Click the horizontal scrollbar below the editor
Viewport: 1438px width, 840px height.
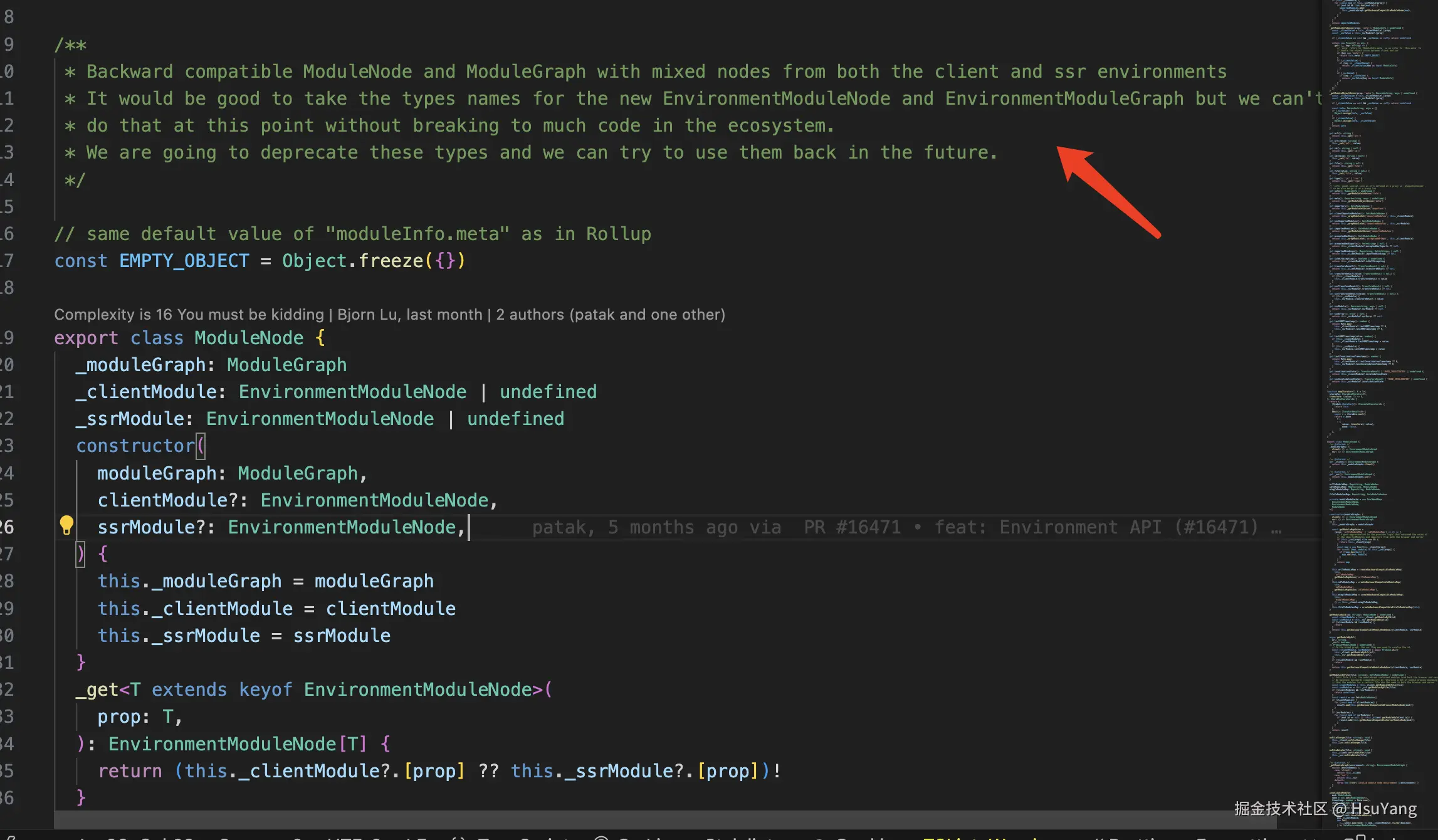pos(627,819)
